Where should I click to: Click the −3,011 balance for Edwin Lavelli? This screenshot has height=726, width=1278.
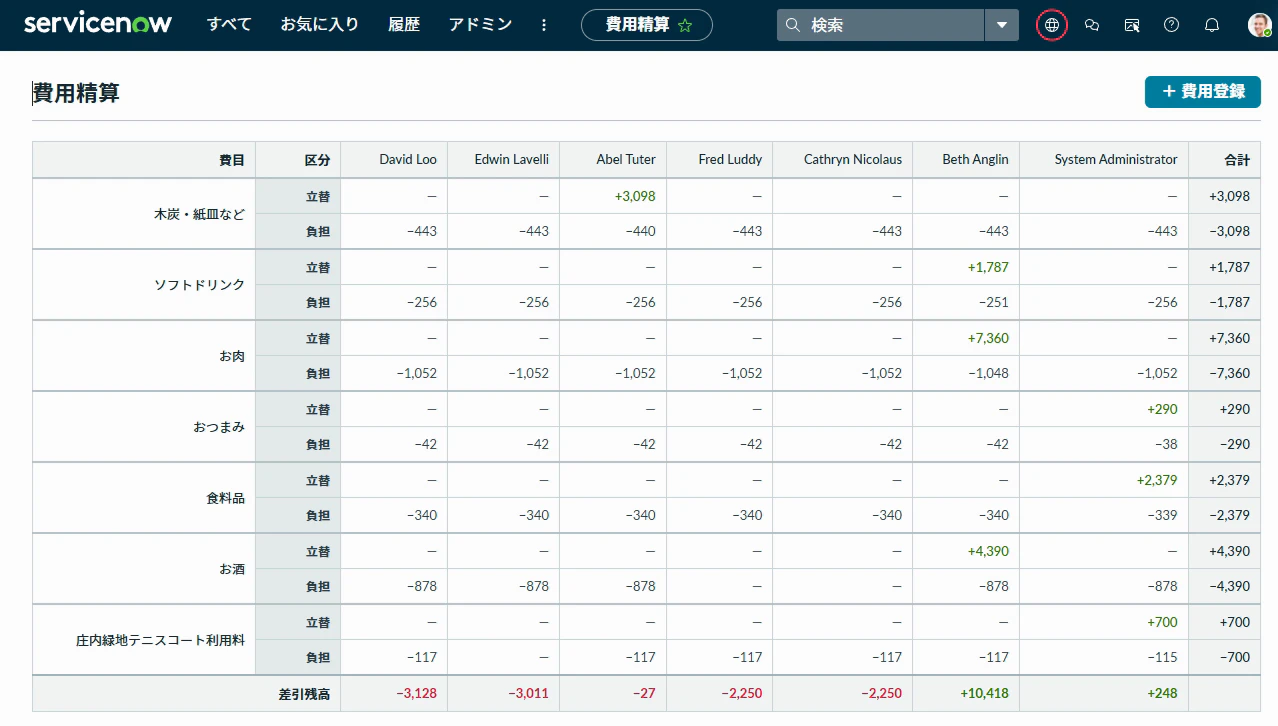coord(528,693)
